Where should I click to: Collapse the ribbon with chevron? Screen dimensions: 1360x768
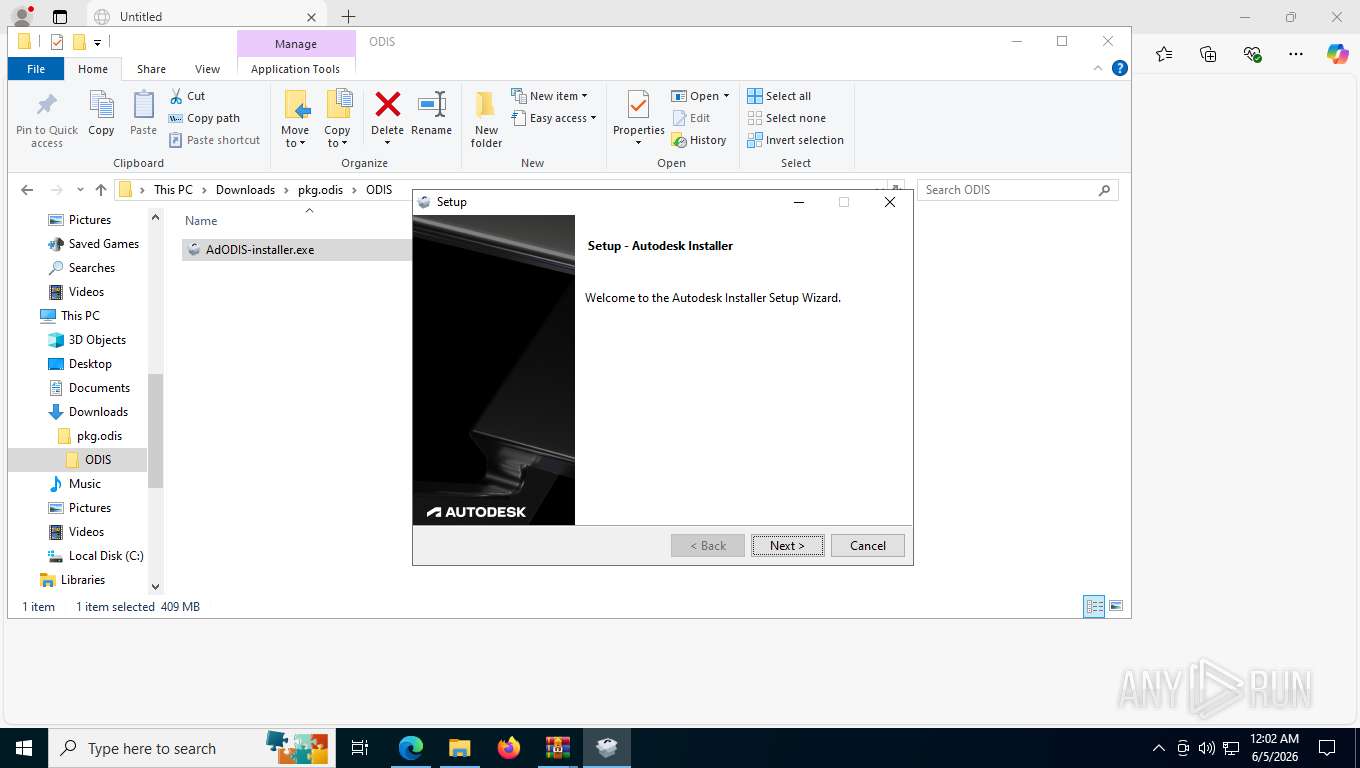(1100, 68)
